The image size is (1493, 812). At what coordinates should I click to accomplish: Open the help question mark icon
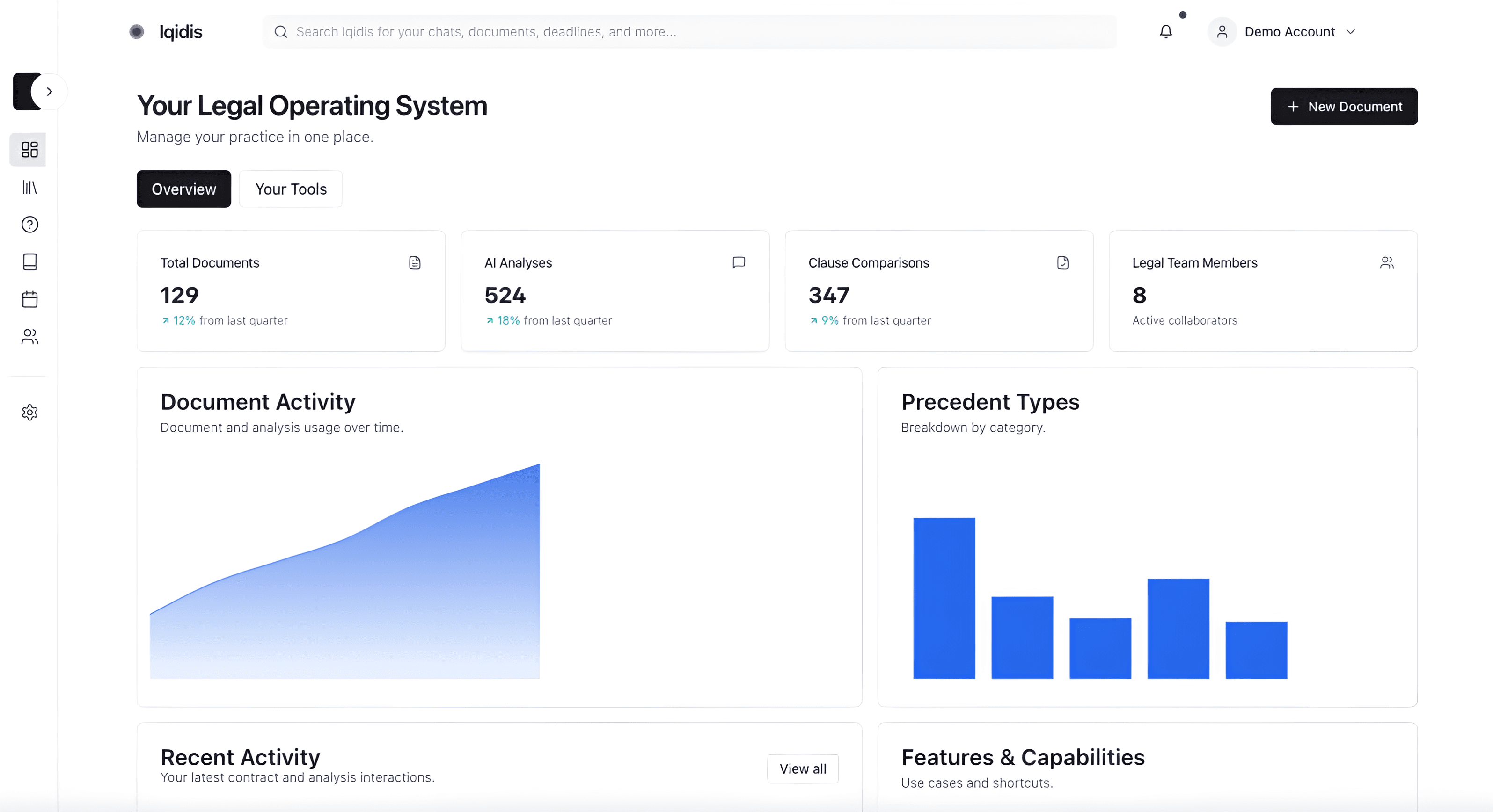point(29,224)
